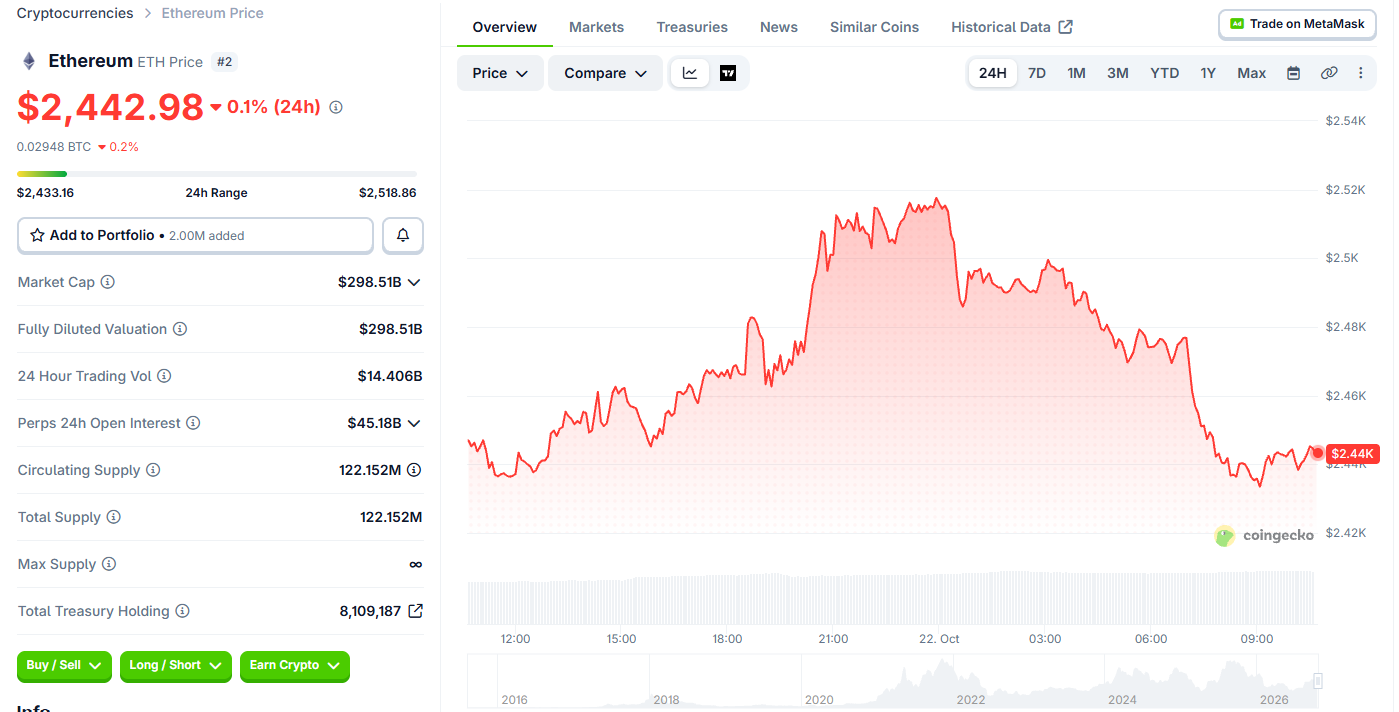
Task: Click the 24h Range progress bar
Action: 217,174
